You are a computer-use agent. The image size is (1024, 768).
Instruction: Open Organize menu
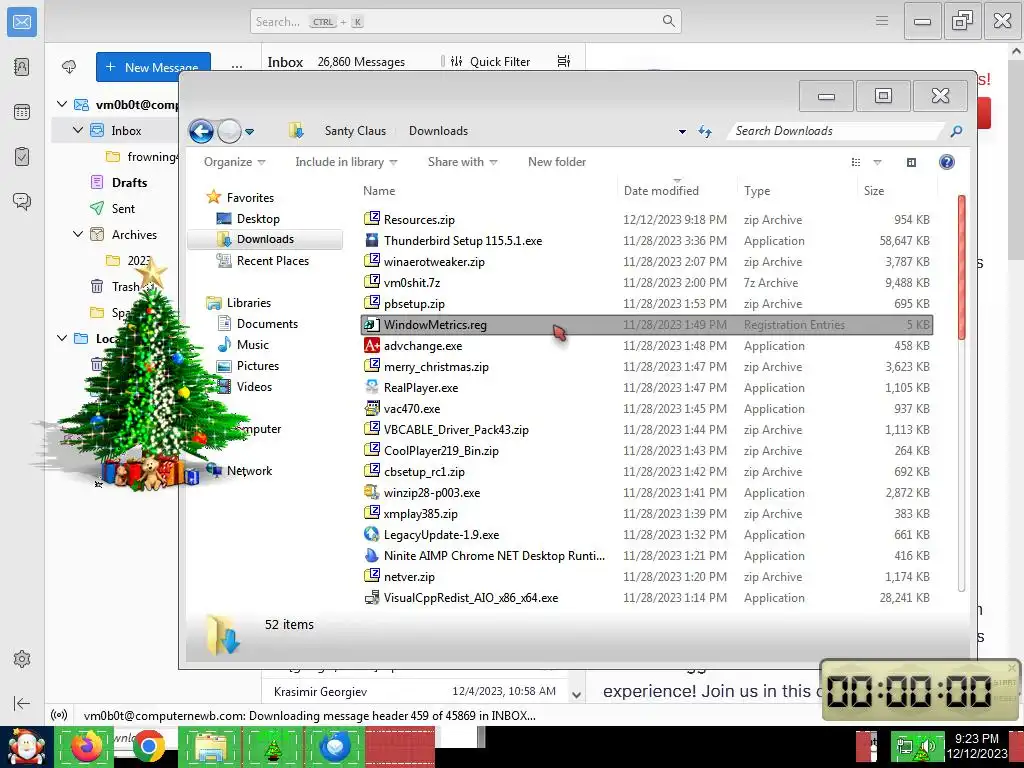coord(234,162)
